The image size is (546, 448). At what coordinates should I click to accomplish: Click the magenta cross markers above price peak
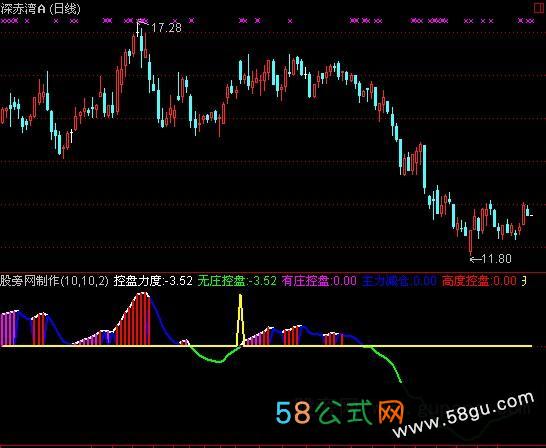pyautogui.click(x=141, y=21)
